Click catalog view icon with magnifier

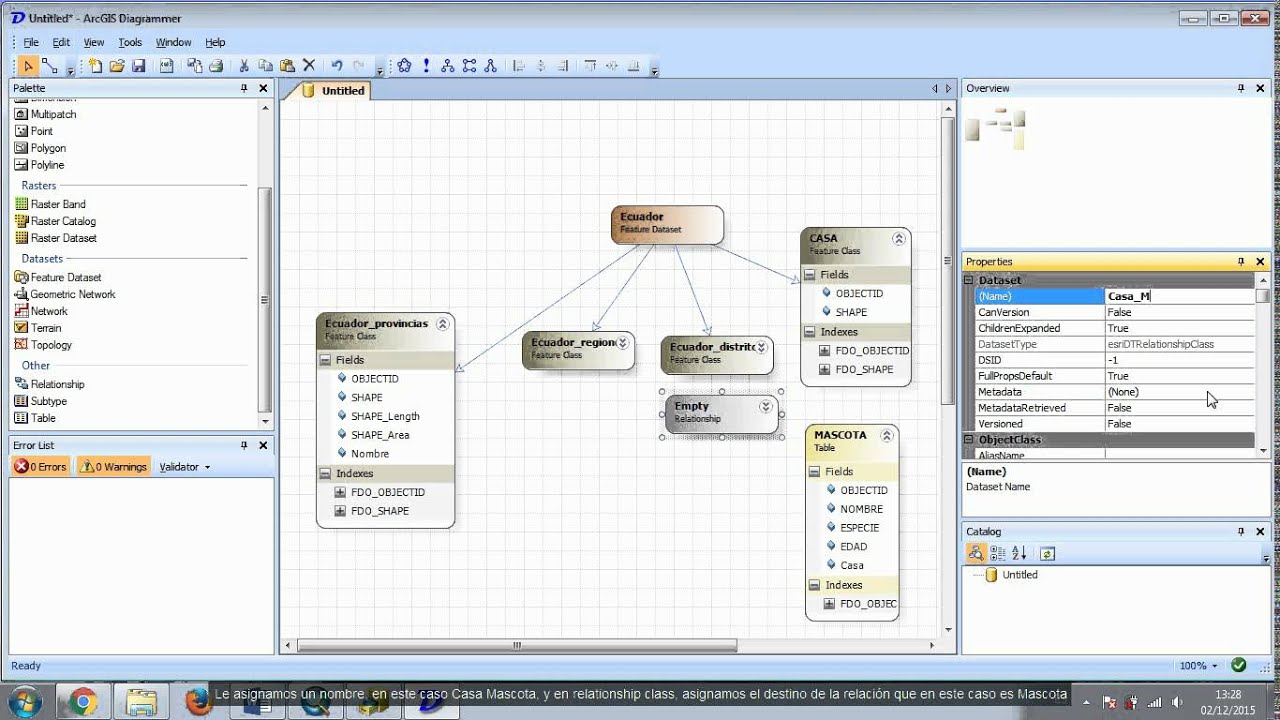pyautogui.click(x=975, y=553)
